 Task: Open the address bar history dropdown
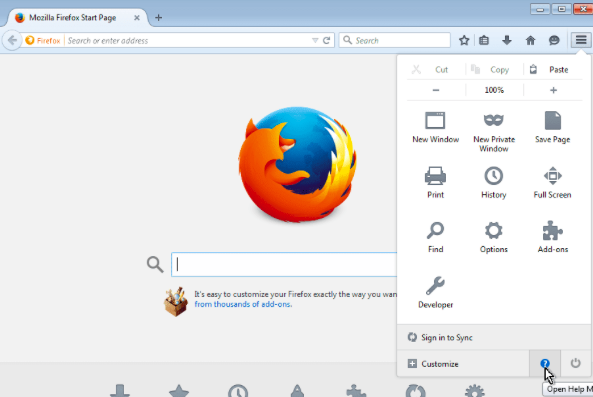coord(315,40)
